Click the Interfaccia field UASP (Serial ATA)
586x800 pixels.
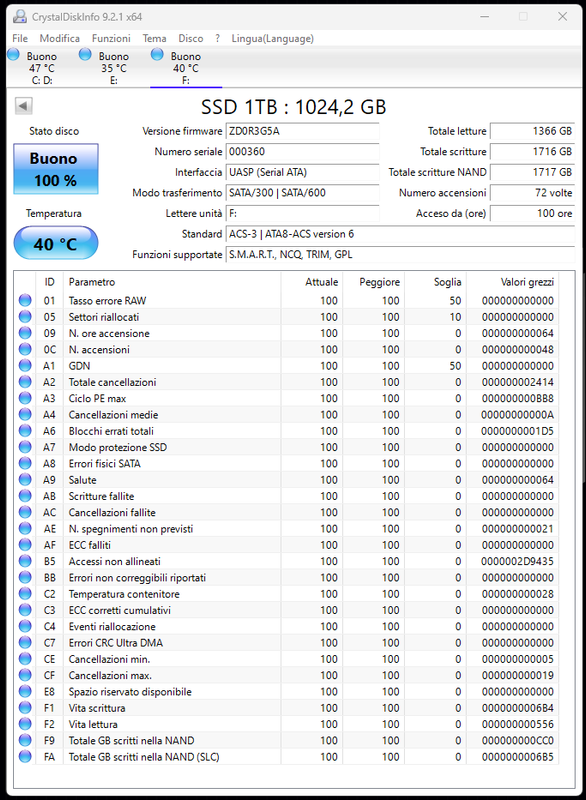pyautogui.click(x=302, y=172)
